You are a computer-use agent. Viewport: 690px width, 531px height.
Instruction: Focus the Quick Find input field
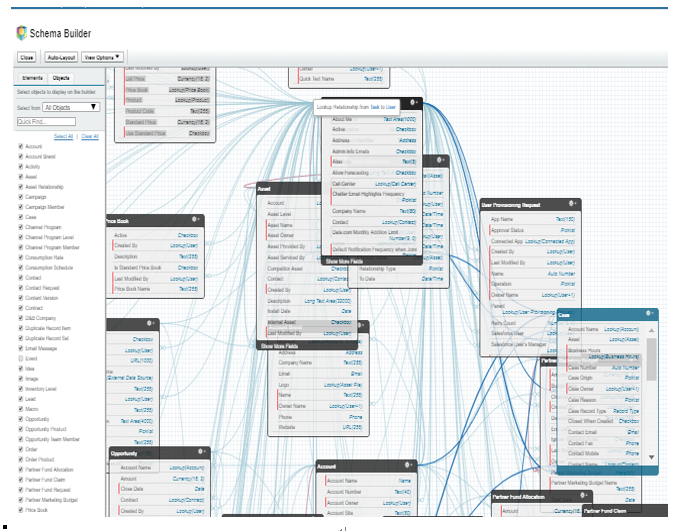click(46, 121)
